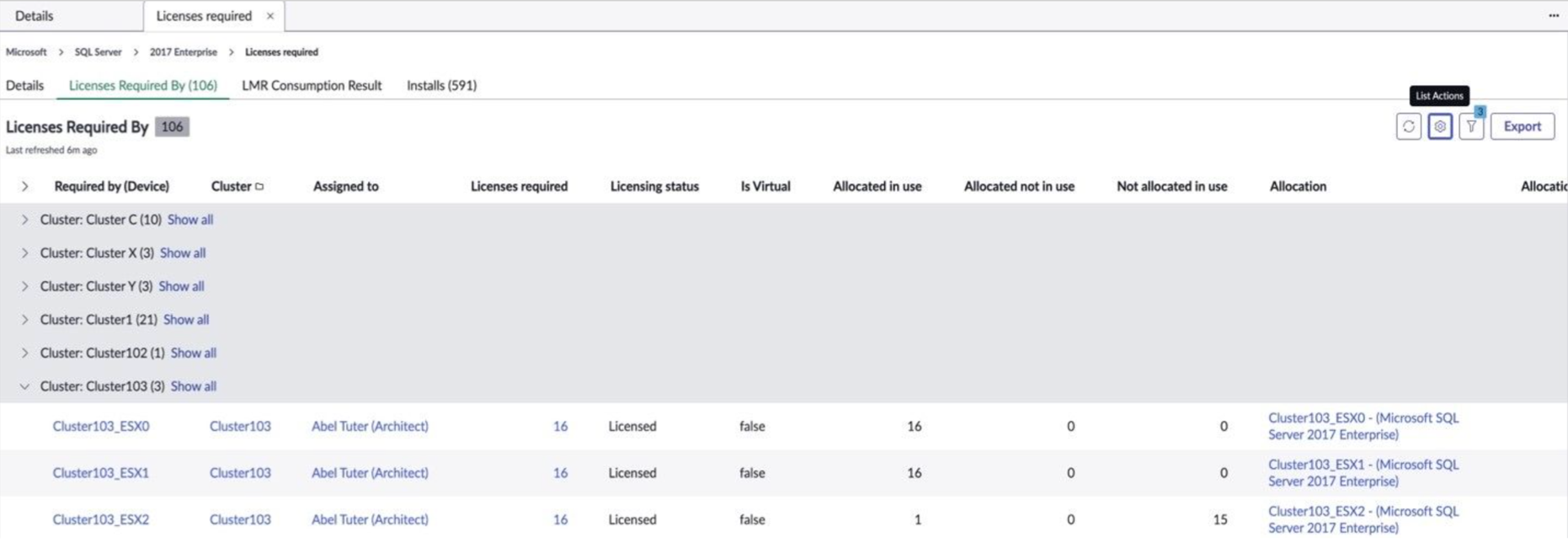Screen dimensions: 1568x547
Task: Open Cluster103 link in ESX0 row
Action: tap(240, 427)
